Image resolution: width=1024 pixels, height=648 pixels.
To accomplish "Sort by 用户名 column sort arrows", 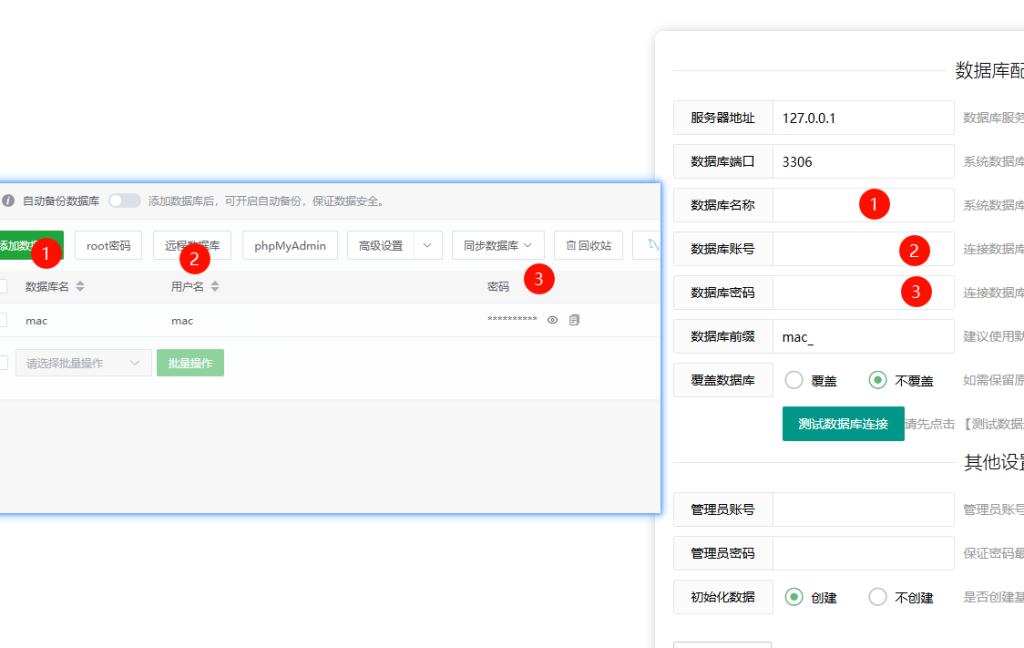I will click(215, 287).
